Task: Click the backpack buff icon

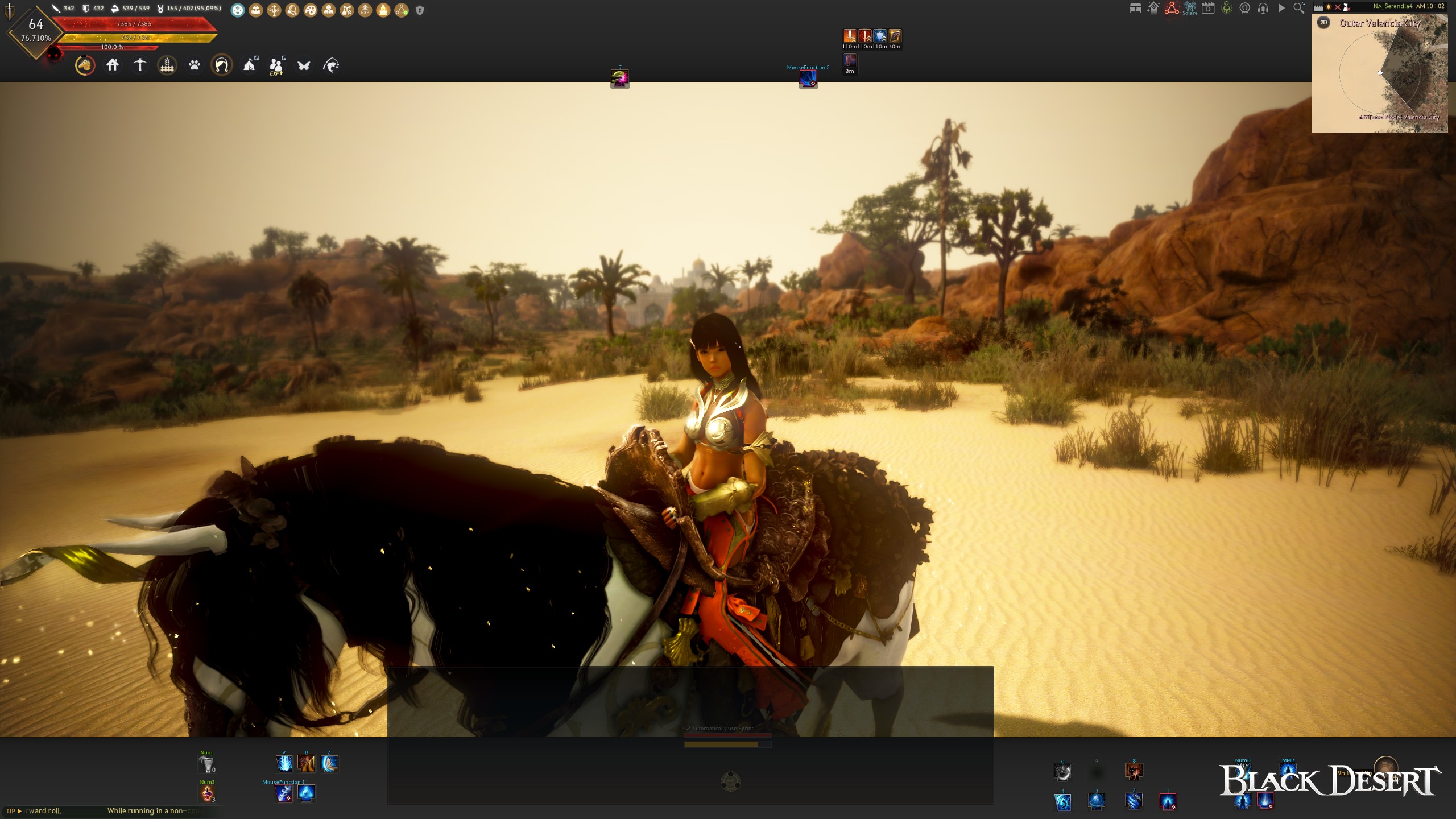Action: pyautogui.click(x=256, y=10)
